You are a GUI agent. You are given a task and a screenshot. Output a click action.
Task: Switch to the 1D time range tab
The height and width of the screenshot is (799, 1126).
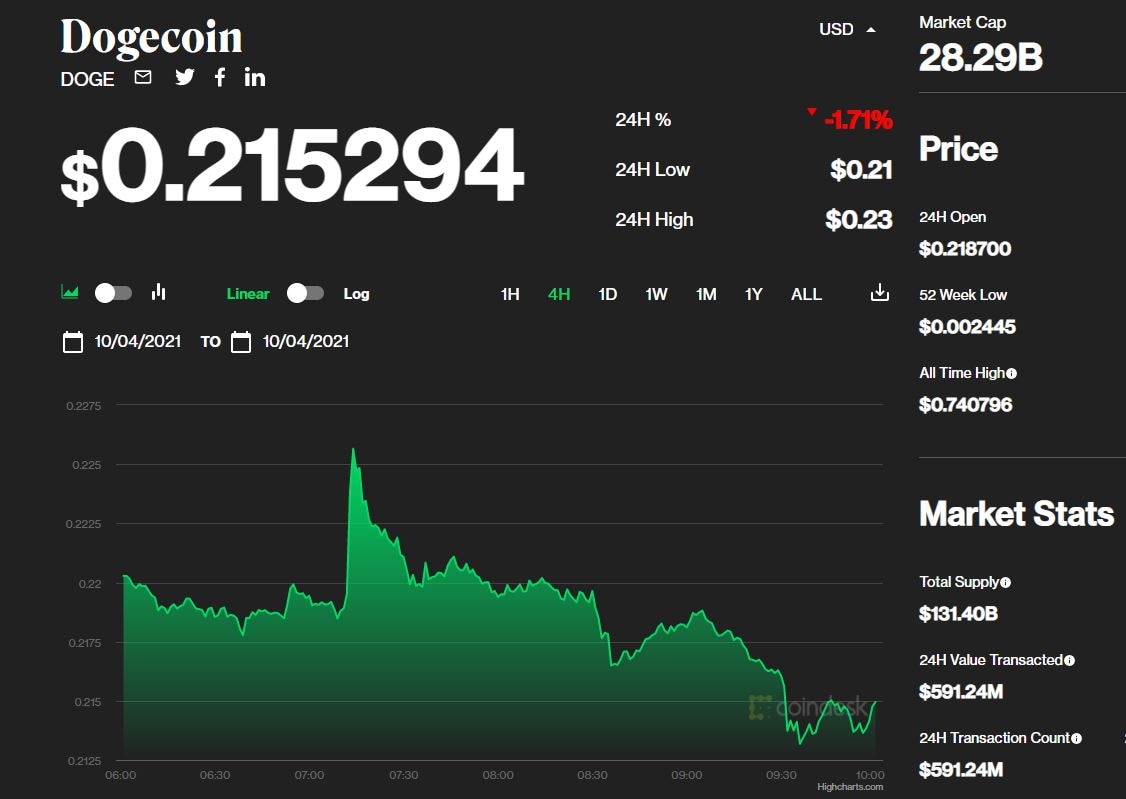pos(607,293)
